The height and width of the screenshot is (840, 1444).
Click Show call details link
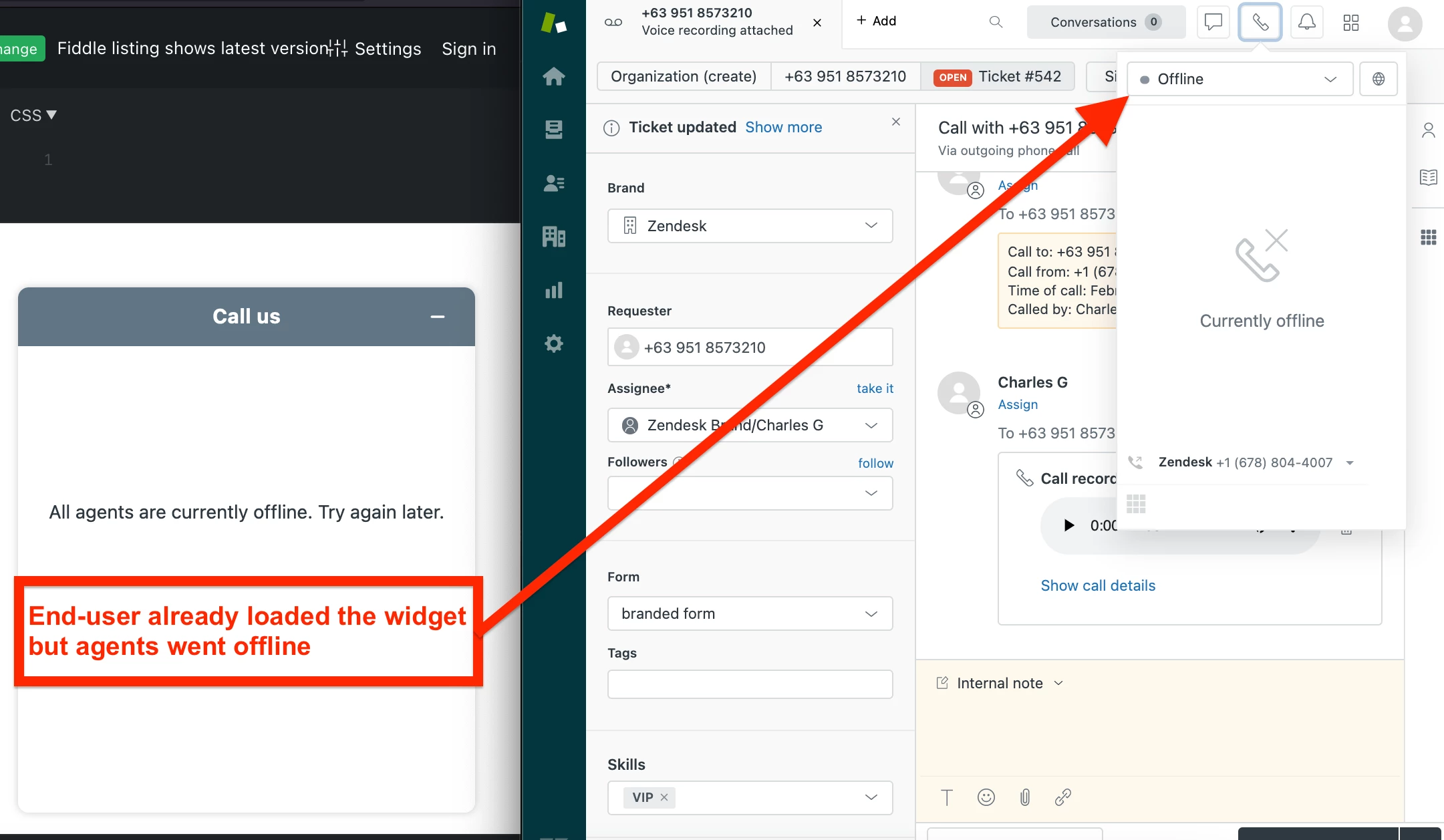point(1098,585)
